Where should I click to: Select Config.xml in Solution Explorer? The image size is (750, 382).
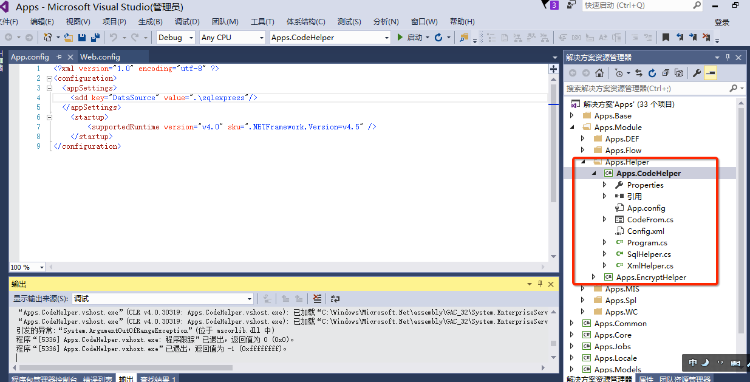click(646, 231)
